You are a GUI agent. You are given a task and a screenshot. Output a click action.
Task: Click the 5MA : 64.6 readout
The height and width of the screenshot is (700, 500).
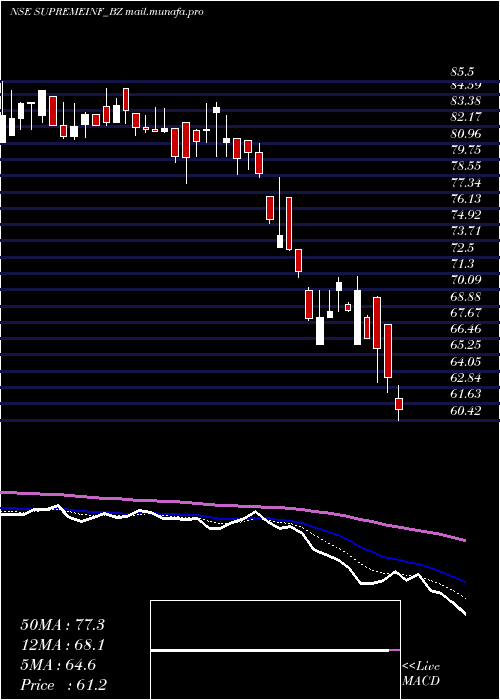[57, 665]
